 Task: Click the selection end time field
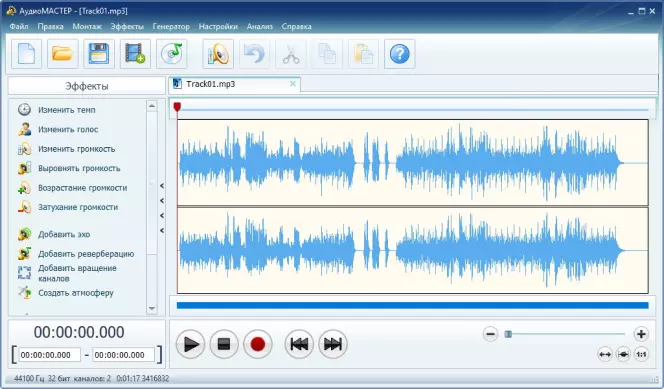coord(123,355)
